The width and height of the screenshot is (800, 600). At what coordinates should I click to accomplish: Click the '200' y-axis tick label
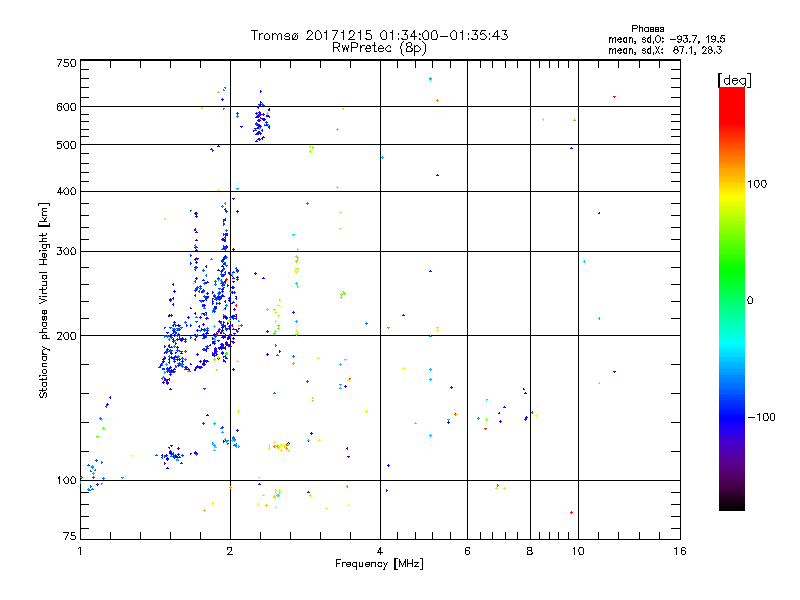click(x=66, y=336)
